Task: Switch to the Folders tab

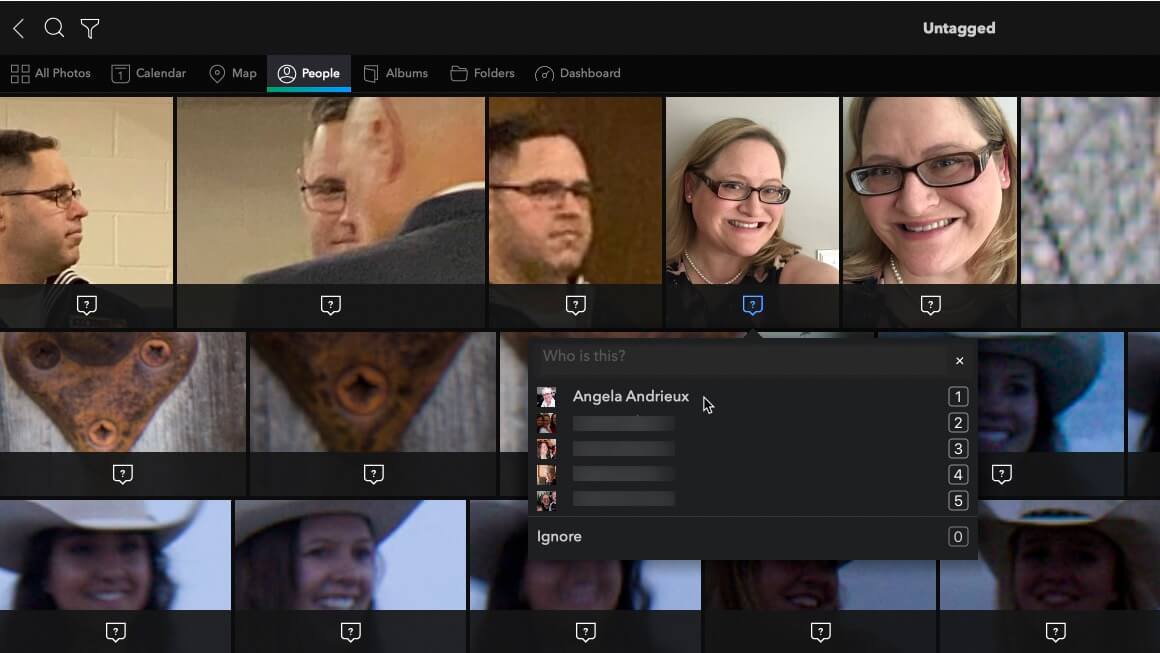Action: (x=482, y=73)
